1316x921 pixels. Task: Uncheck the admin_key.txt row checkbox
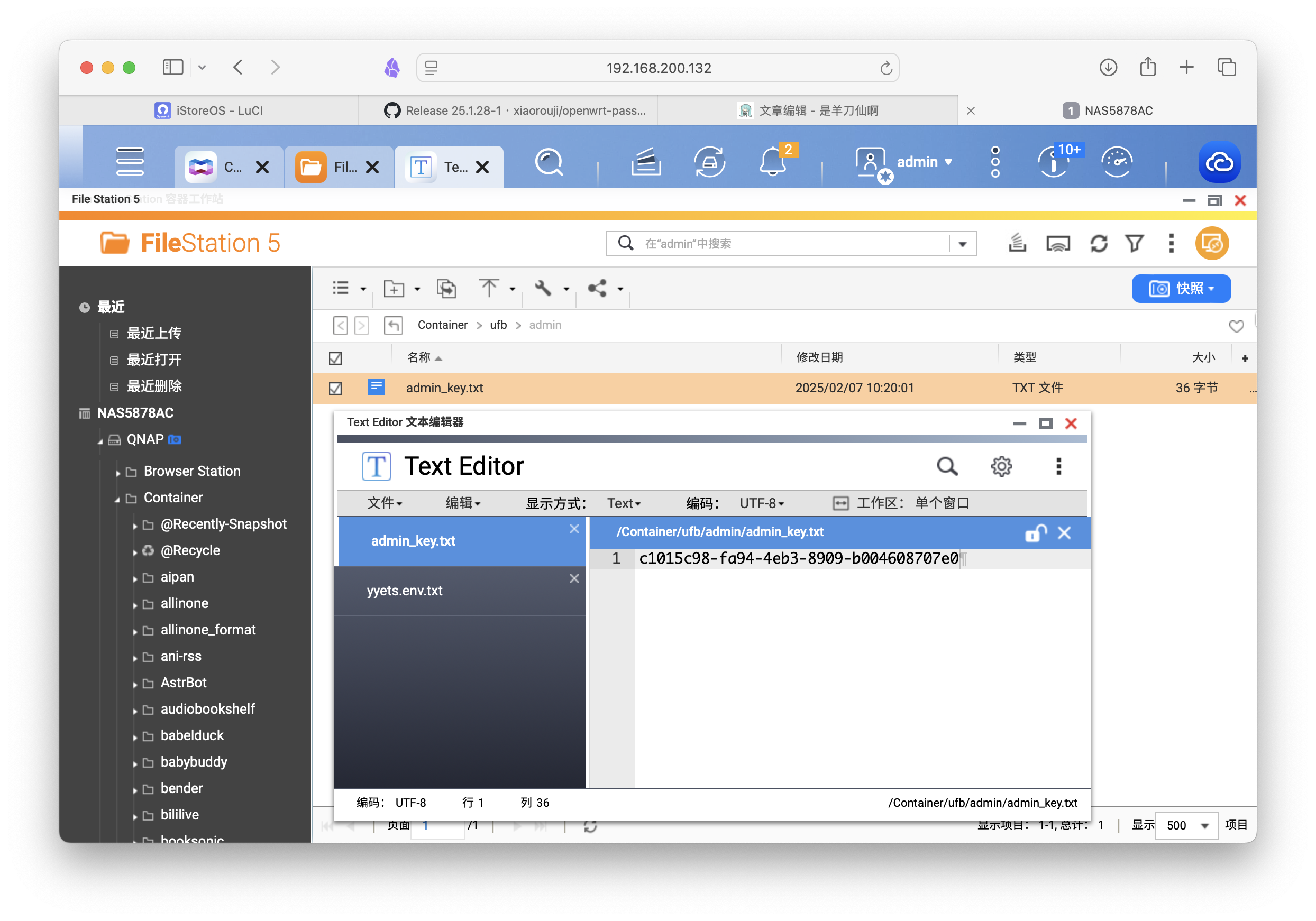click(x=335, y=388)
